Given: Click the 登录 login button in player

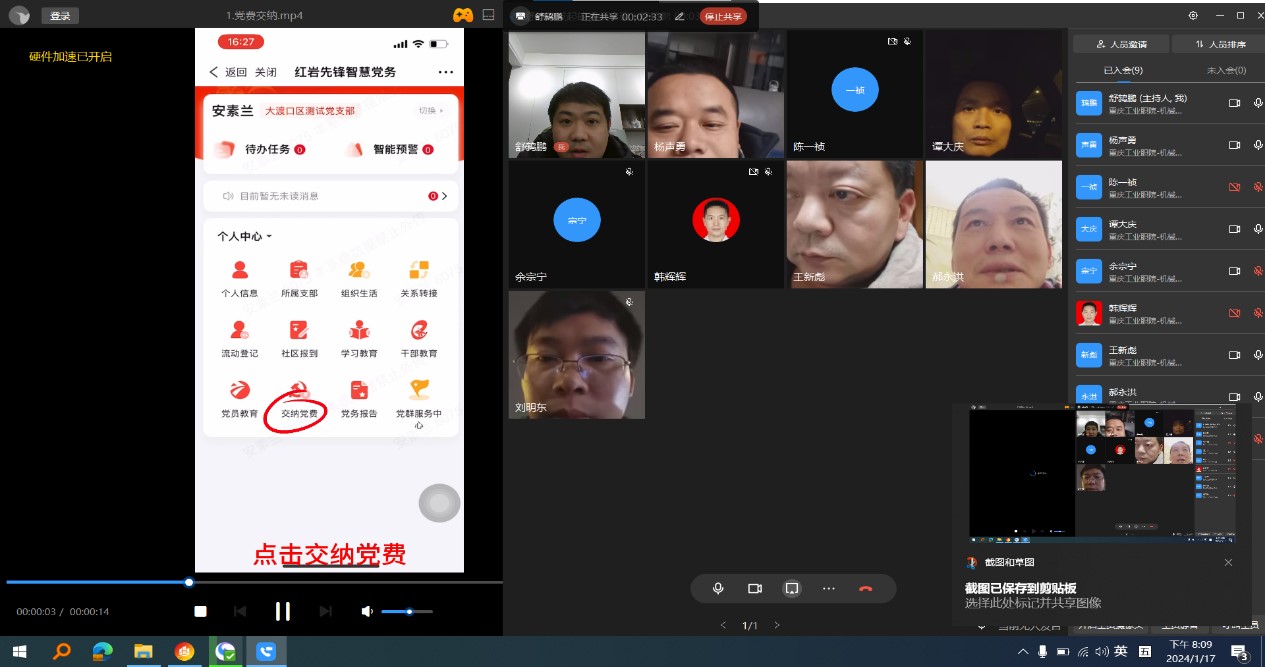Looking at the screenshot, I should point(60,15).
